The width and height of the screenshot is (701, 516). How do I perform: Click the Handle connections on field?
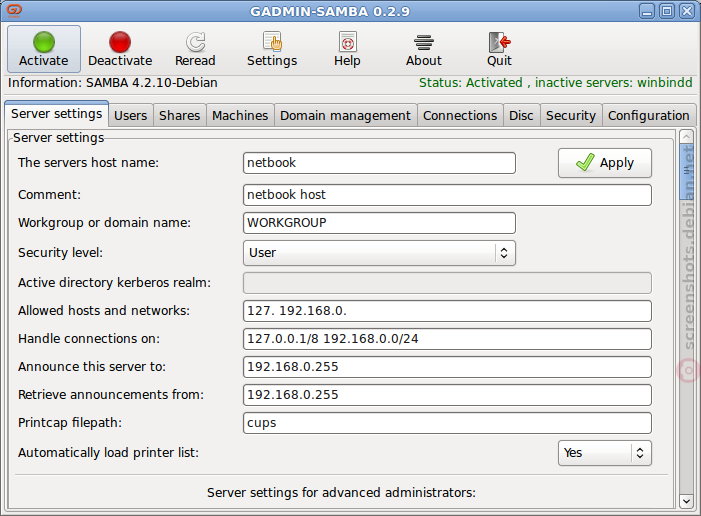[447, 339]
